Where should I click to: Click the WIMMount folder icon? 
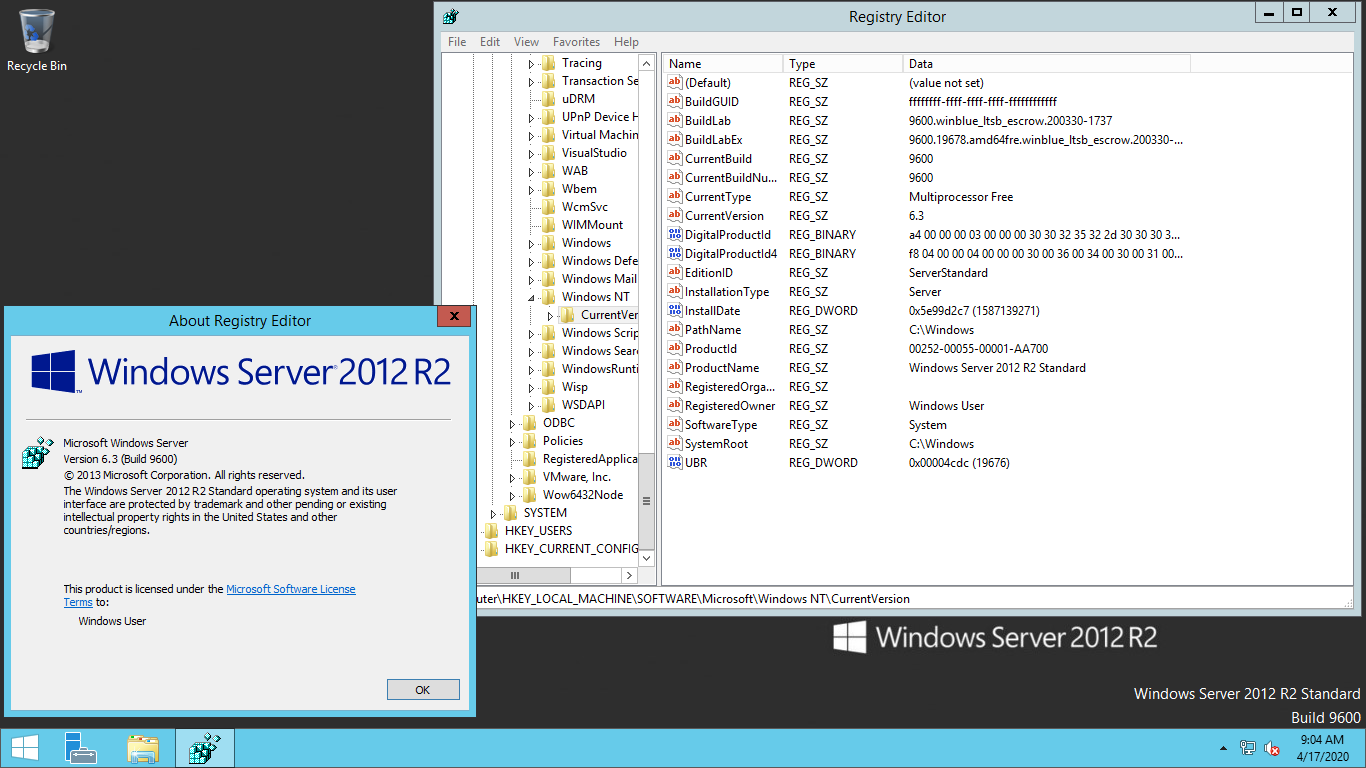pyautogui.click(x=548, y=225)
